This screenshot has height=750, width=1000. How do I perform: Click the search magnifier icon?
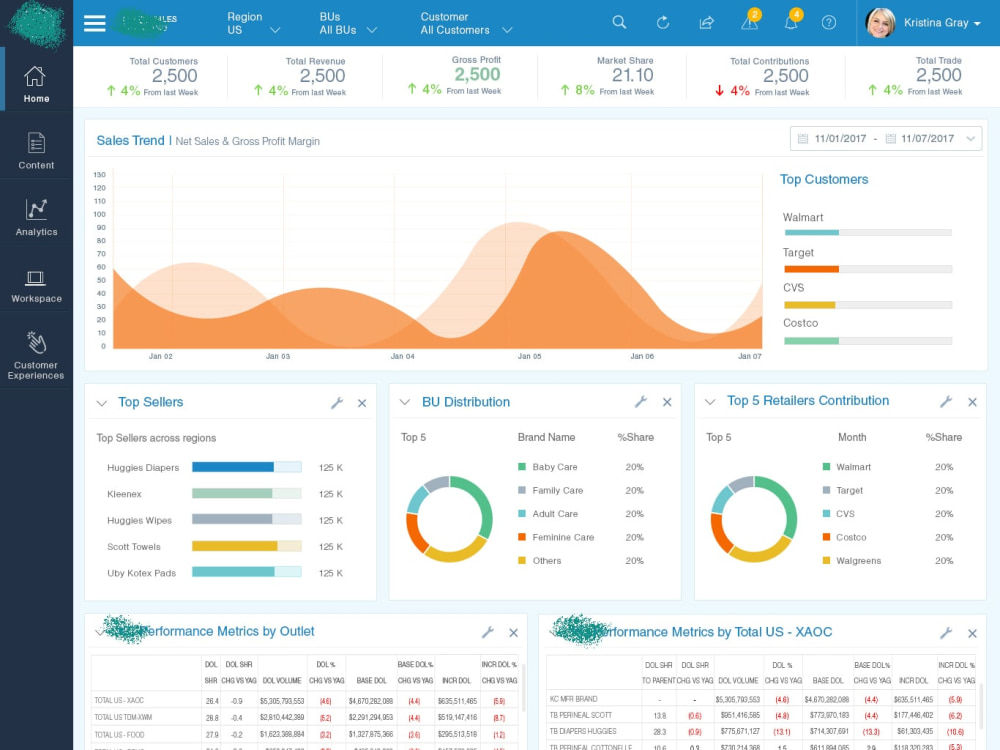point(619,22)
